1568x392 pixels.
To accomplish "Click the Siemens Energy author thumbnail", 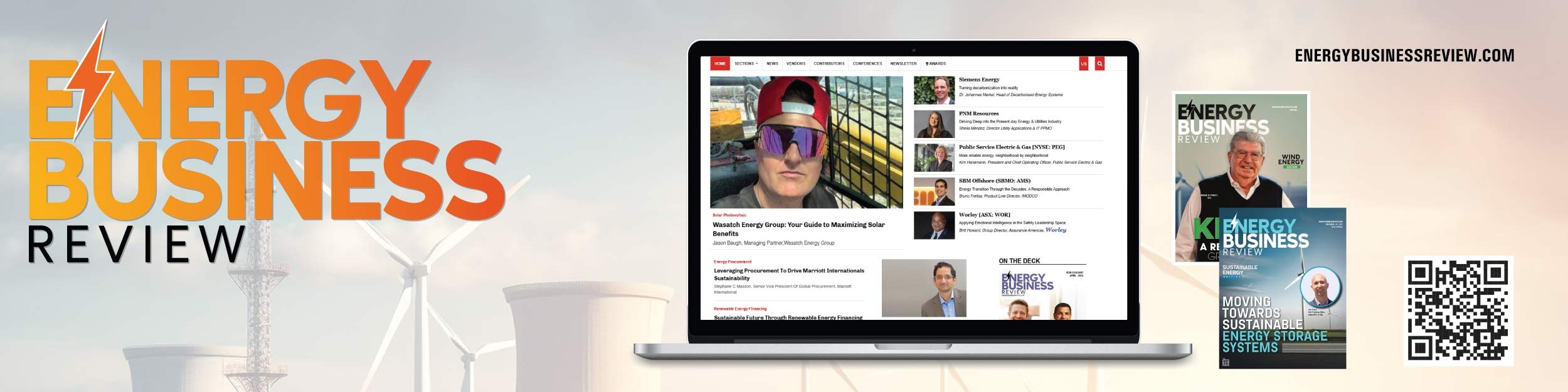I will click(934, 90).
